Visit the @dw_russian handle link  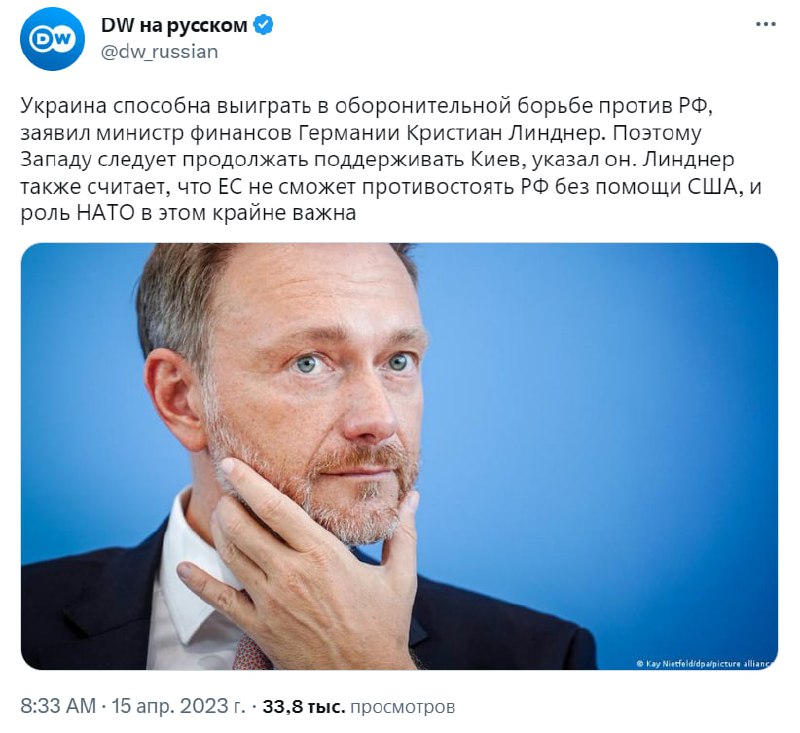(x=159, y=52)
